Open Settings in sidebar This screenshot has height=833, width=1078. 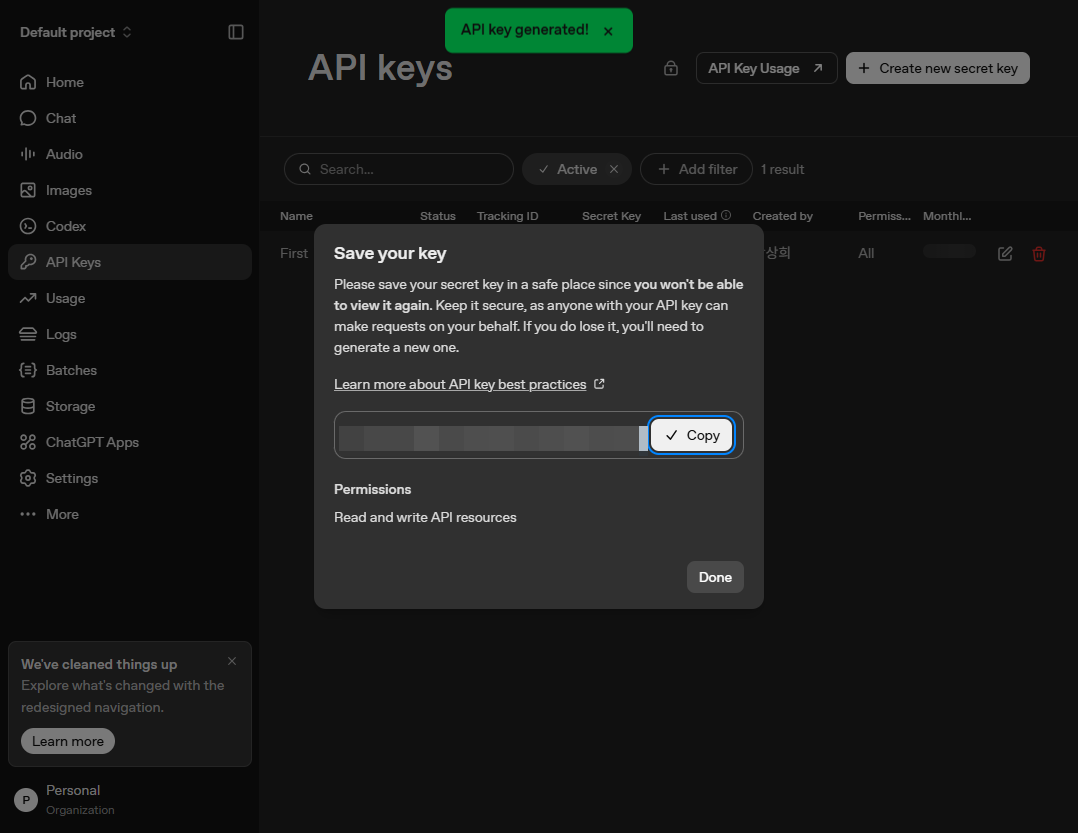pyautogui.click(x=129, y=478)
